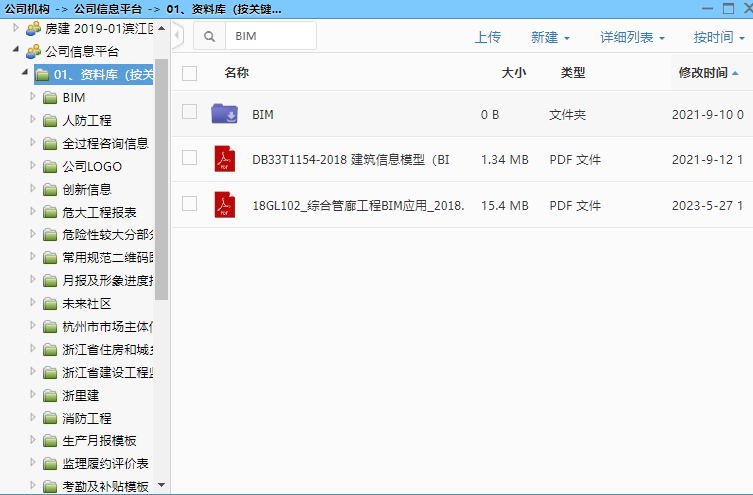Screen dimensions: 753x495
Task: Tick the select-all checkbox in header
Action: (190, 73)
